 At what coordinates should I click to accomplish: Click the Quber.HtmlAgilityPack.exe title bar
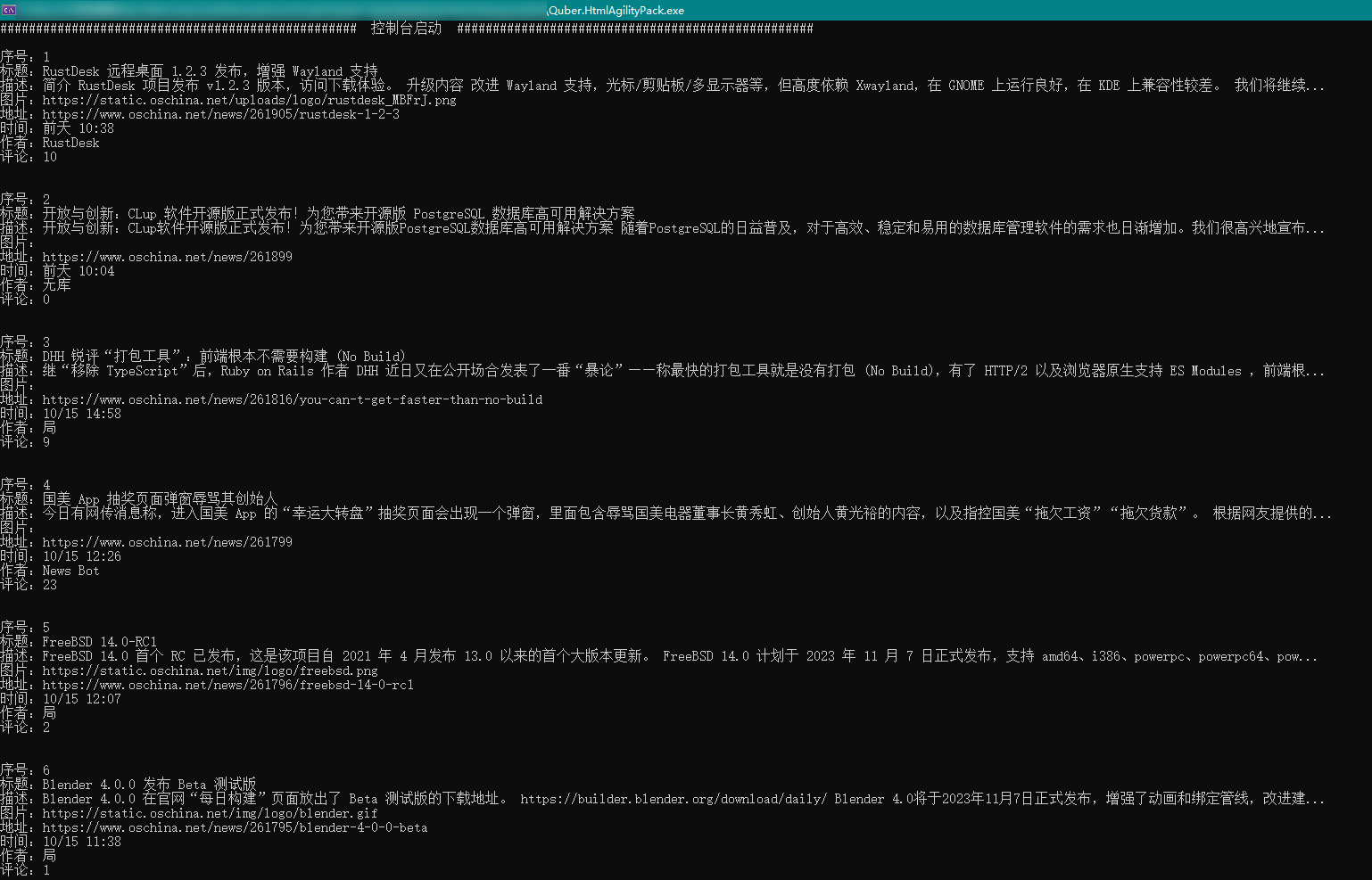pyautogui.click(x=615, y=10)
